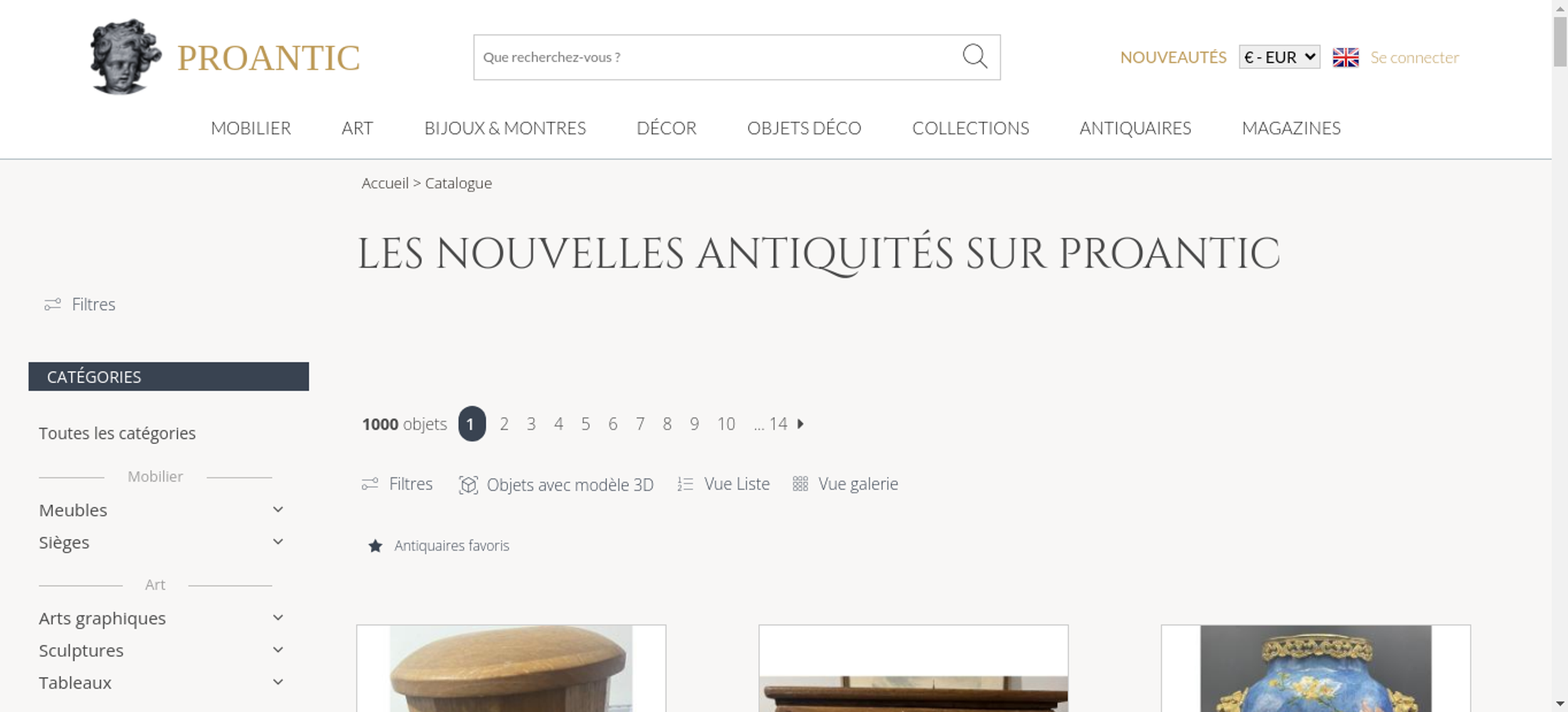This screenshot has width=1568, height=712.
Task: Open the EUR currency dropdown
Action: point(1279,57)
